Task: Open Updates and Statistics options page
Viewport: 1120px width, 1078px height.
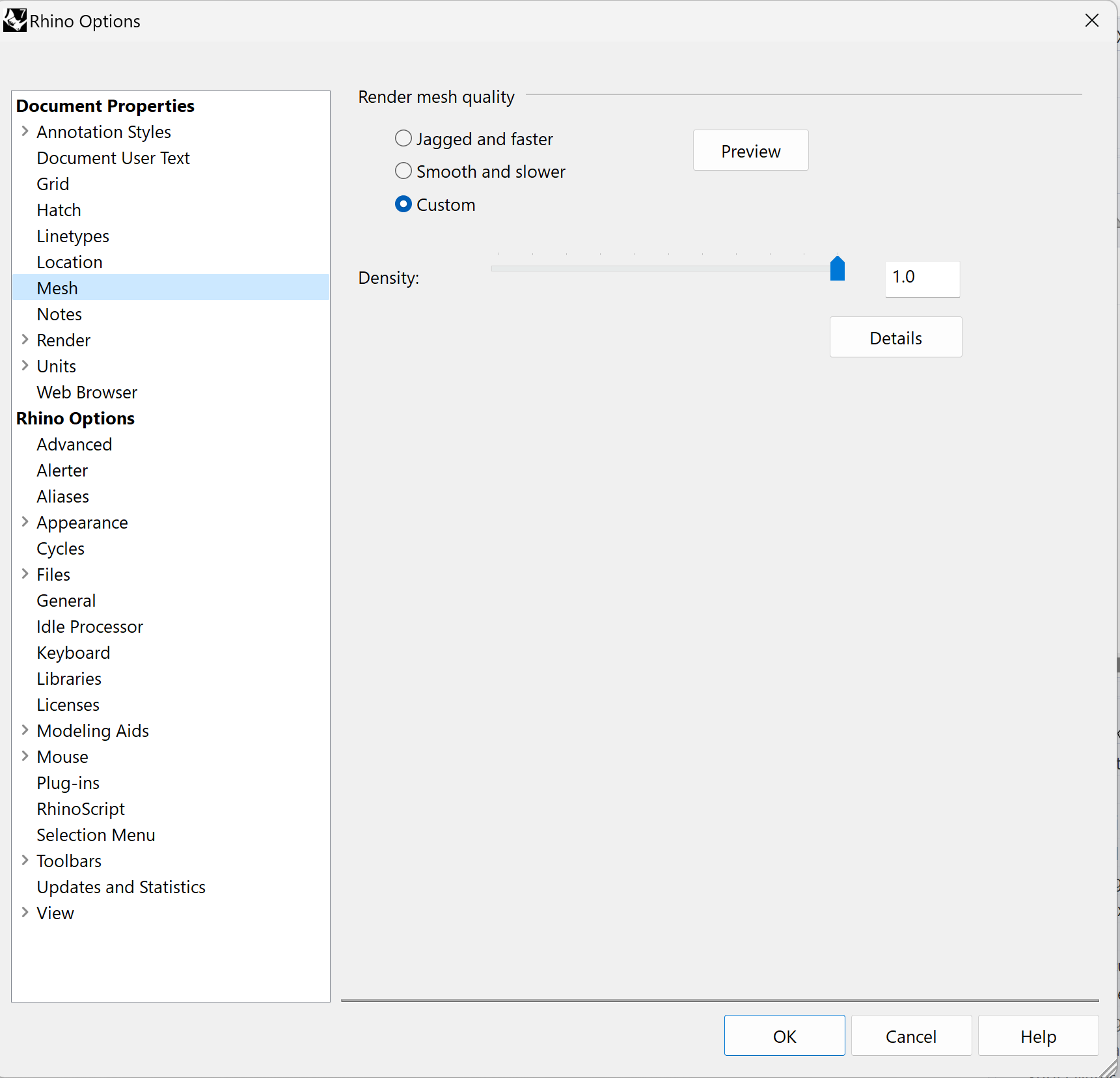Action: (121, 887)
